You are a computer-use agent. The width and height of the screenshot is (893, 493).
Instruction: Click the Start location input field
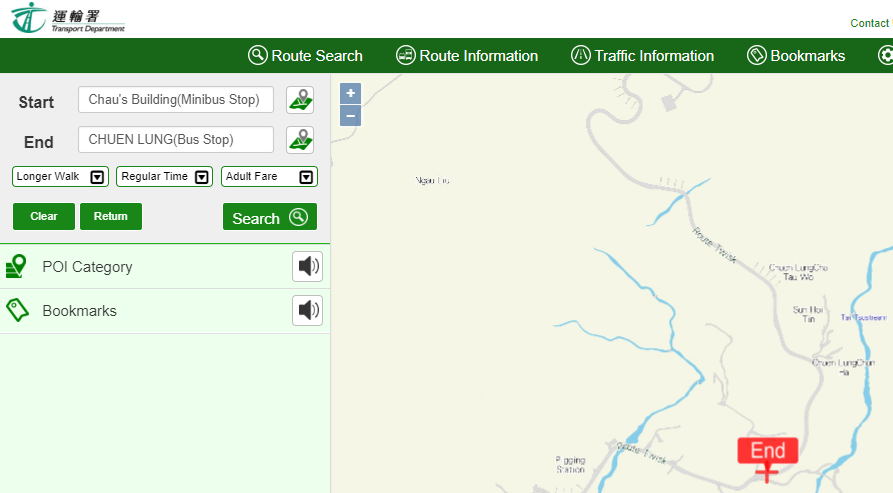pos(176,100)
